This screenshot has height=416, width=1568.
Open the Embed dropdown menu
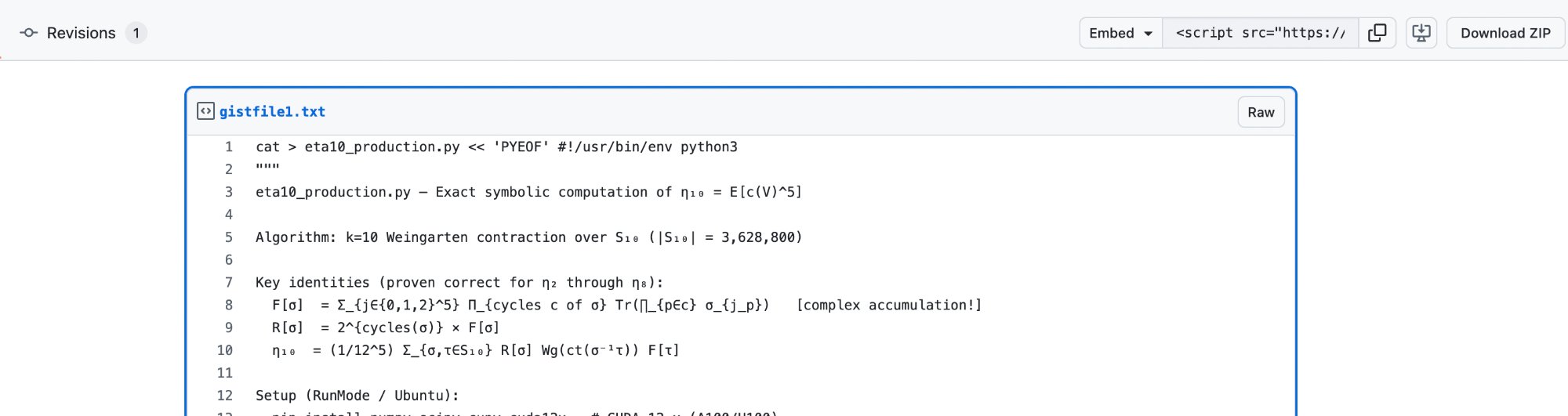point(1120,33)
